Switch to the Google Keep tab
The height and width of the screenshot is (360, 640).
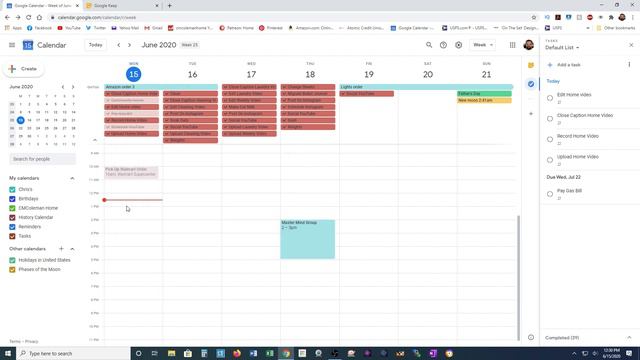pos(122,6)
